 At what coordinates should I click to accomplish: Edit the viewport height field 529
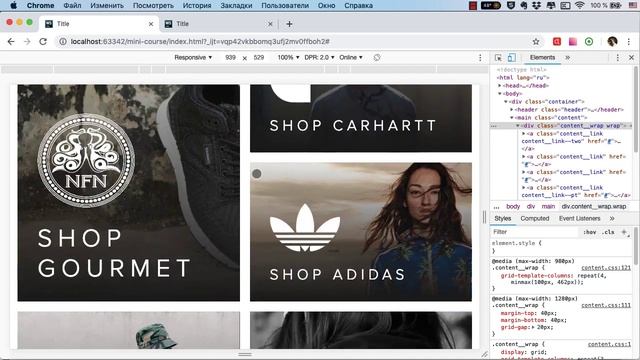click(x=259, y=58)
